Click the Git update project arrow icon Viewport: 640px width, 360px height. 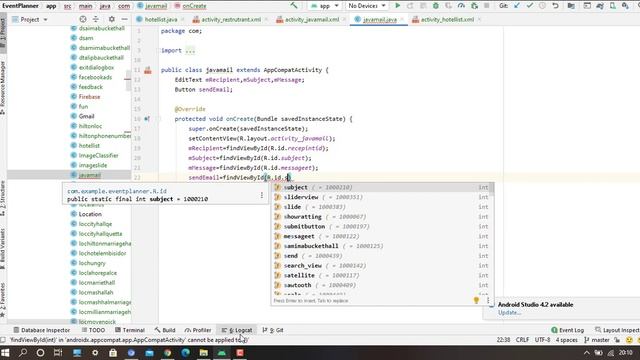517,6
